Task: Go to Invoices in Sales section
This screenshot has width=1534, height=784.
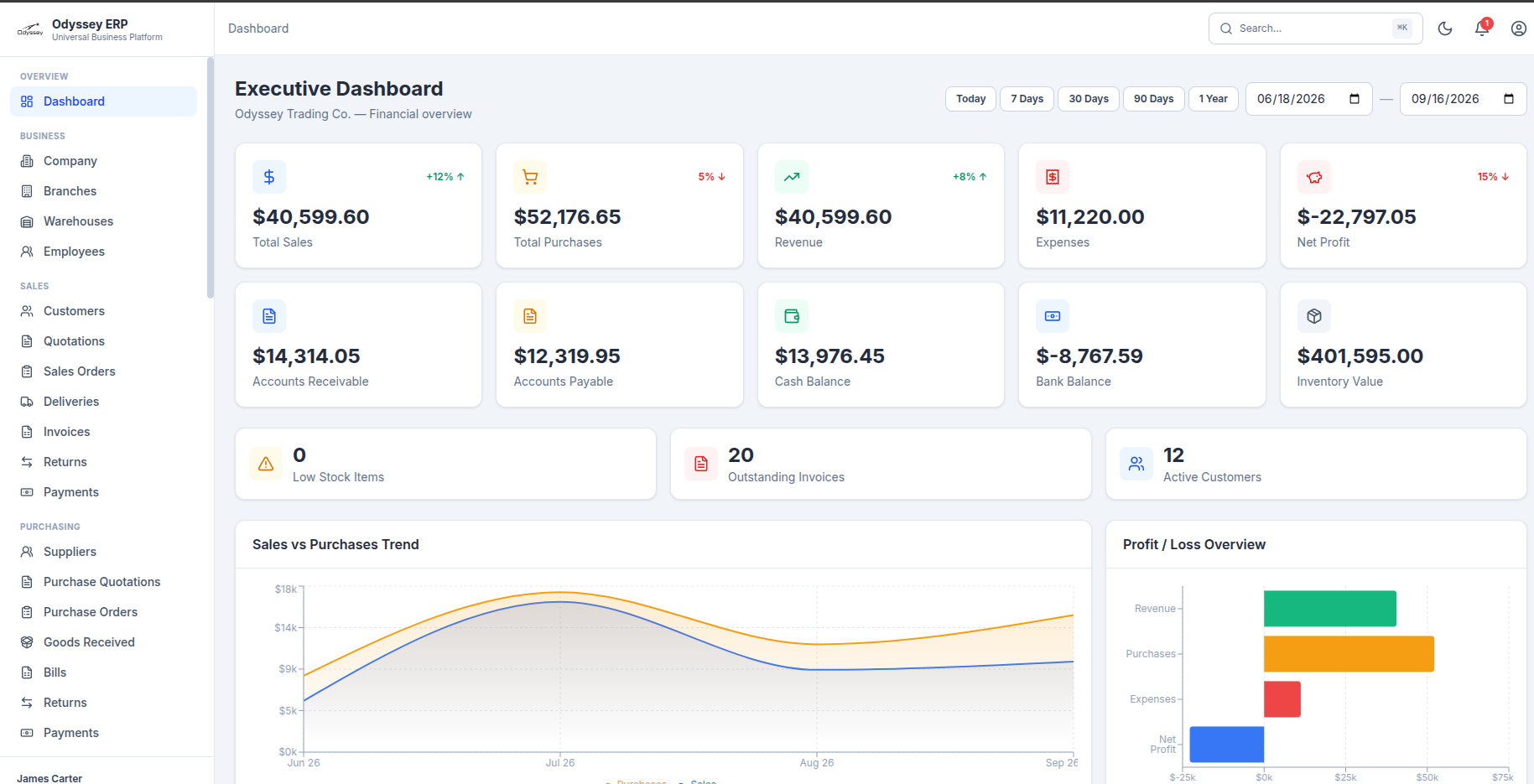Action: point(103,432)
